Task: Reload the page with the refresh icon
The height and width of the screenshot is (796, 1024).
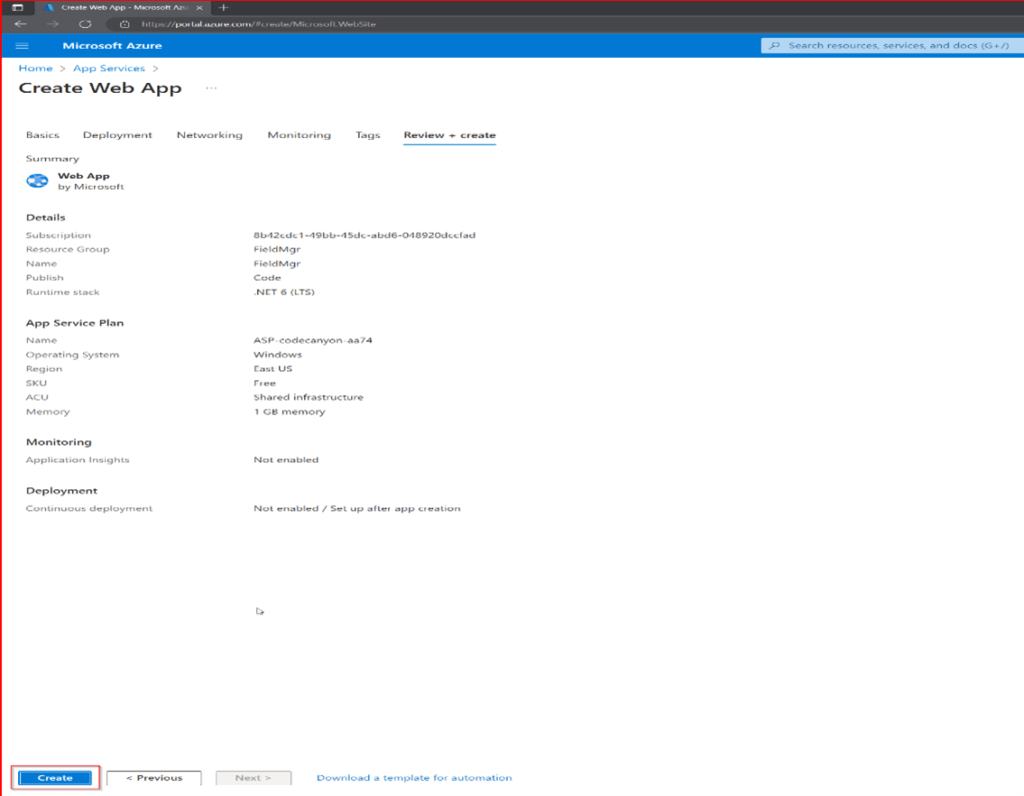Action: click(85, 24)
